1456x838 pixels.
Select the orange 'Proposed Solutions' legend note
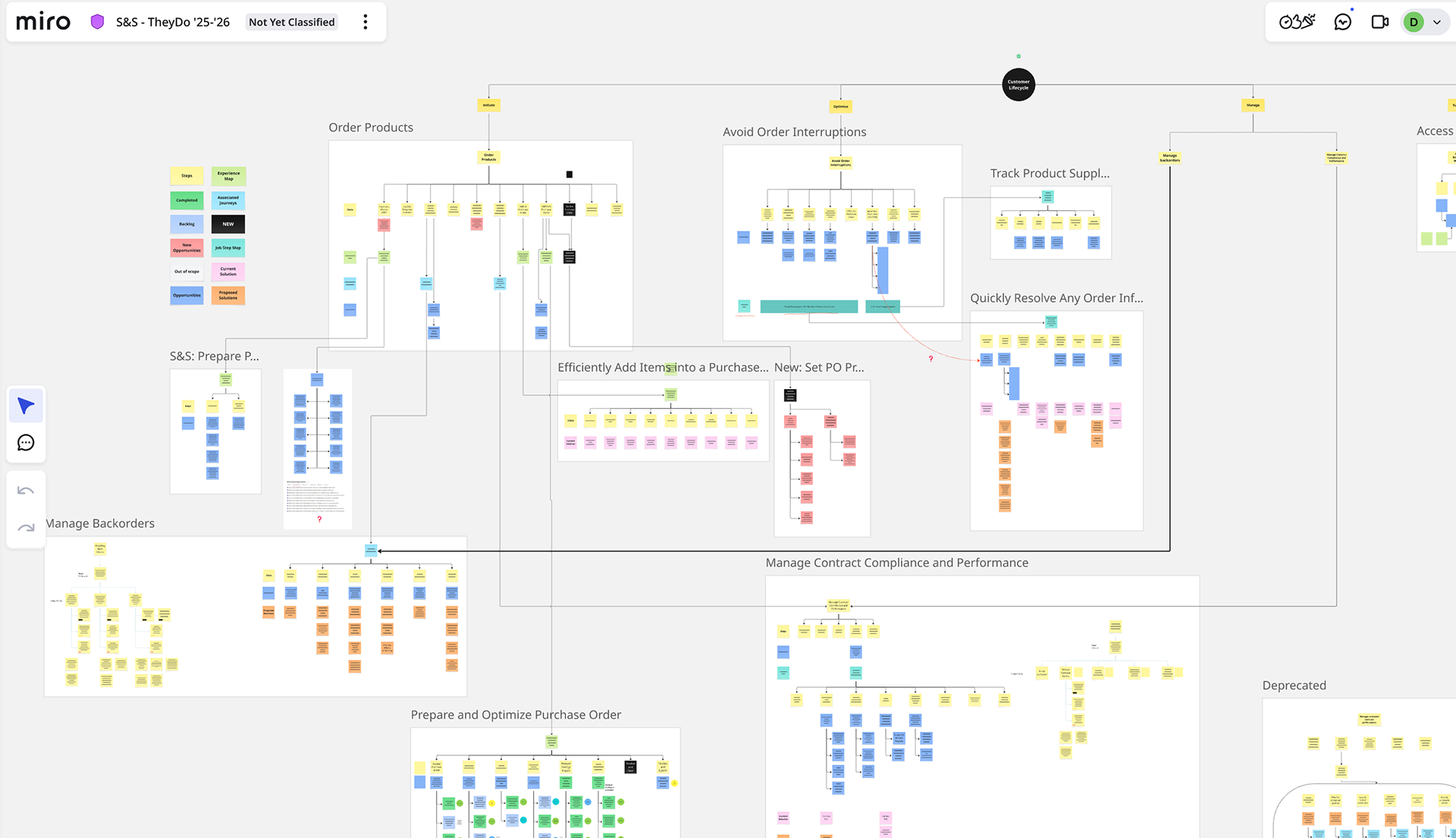click(x=228, y=295)
